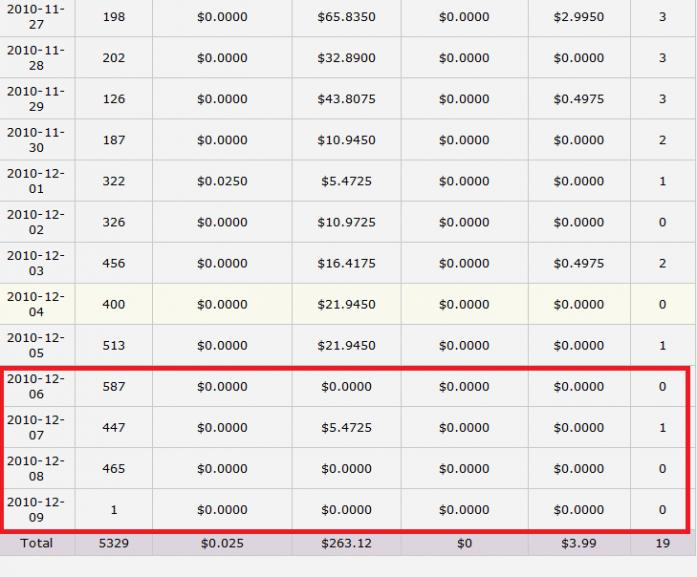Click the 465 count on 2010-12-08
Screen dimensions: 697x577
click(114, 469)
